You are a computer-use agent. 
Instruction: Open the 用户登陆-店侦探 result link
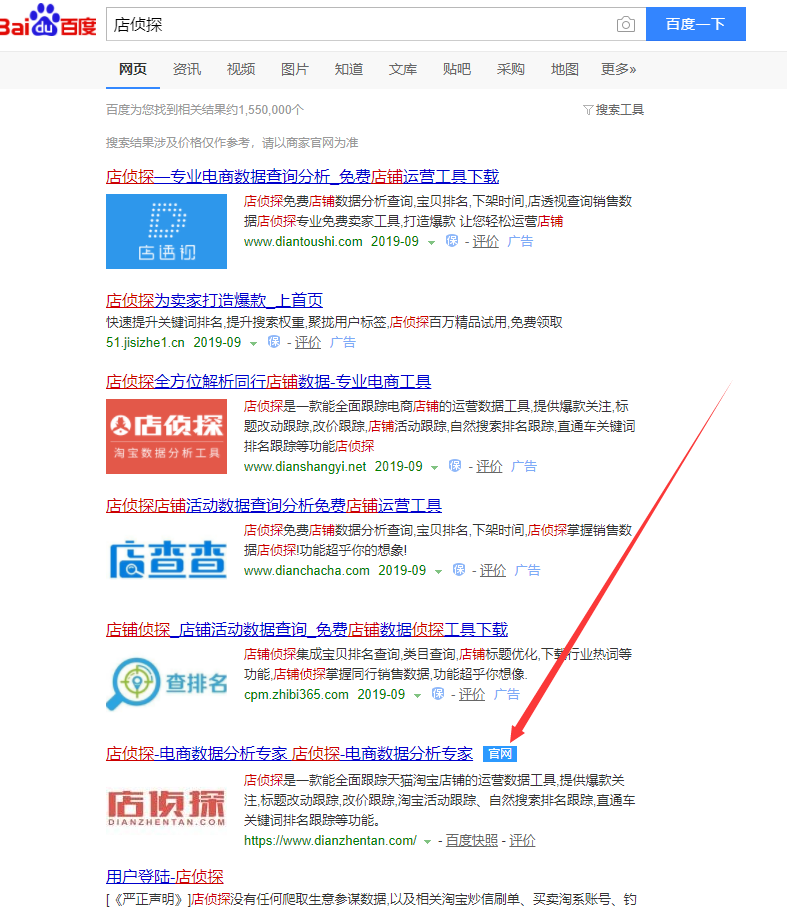click(164, 876)
